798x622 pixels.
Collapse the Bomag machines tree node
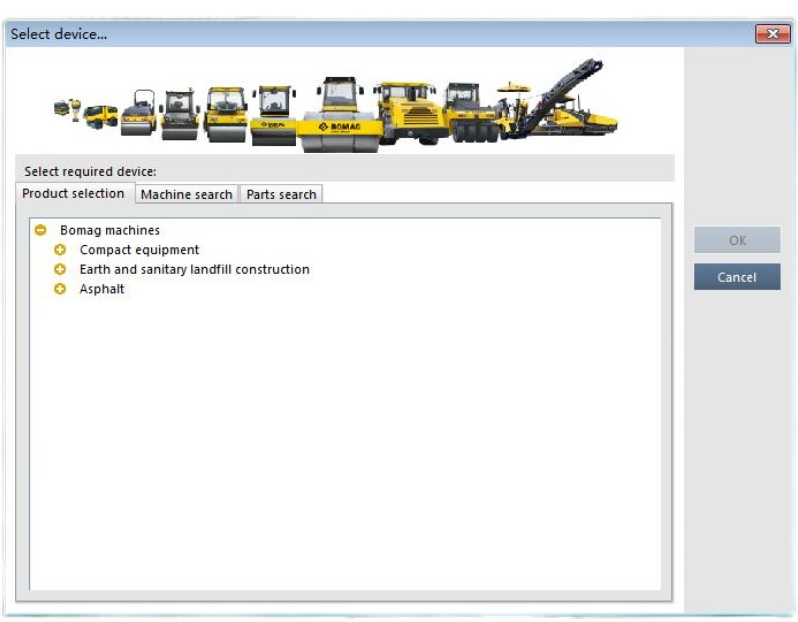click(x=40, y=230)
